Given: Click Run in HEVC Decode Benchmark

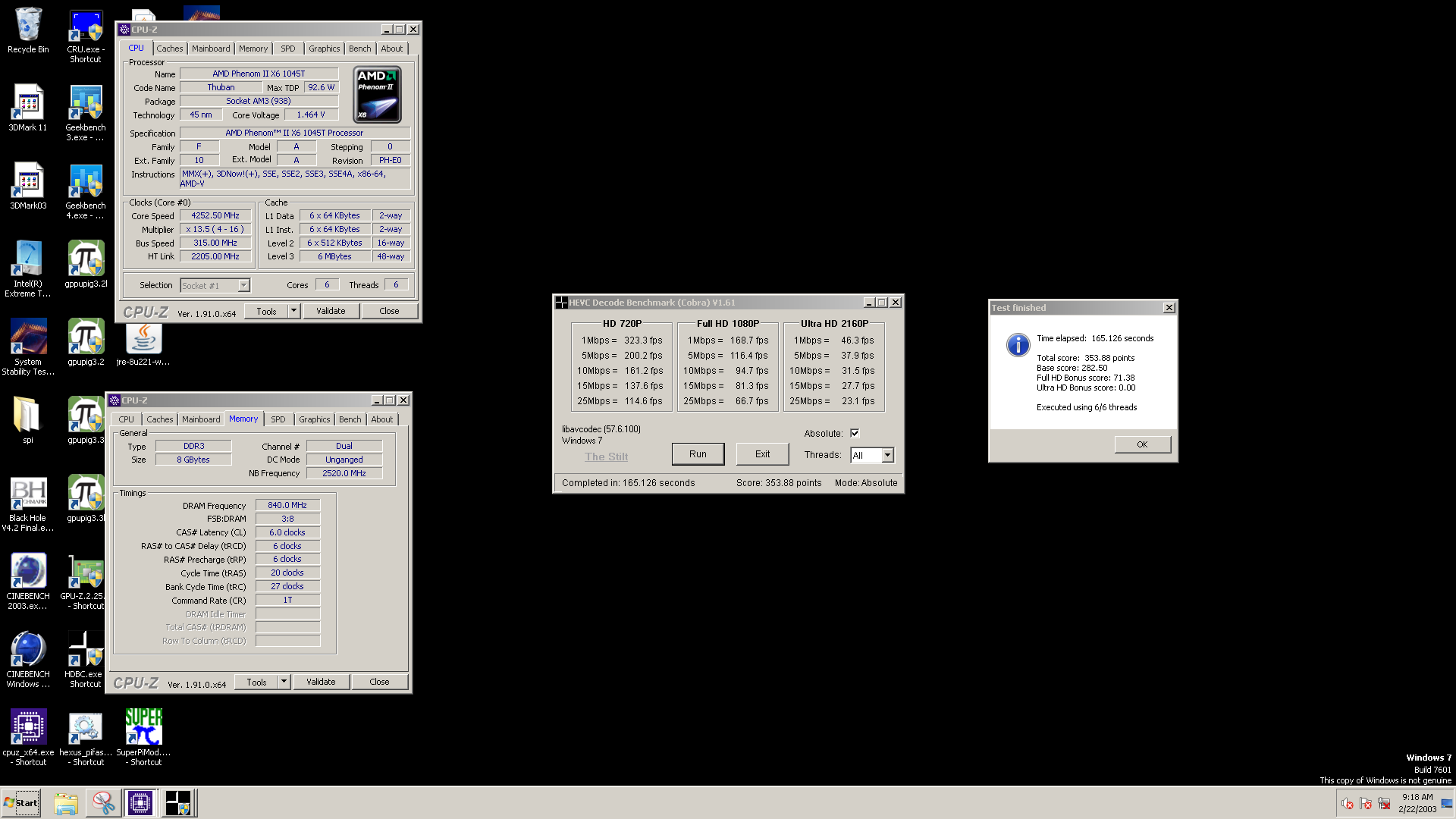Looking at the screenshot, I should coord(698,454).
